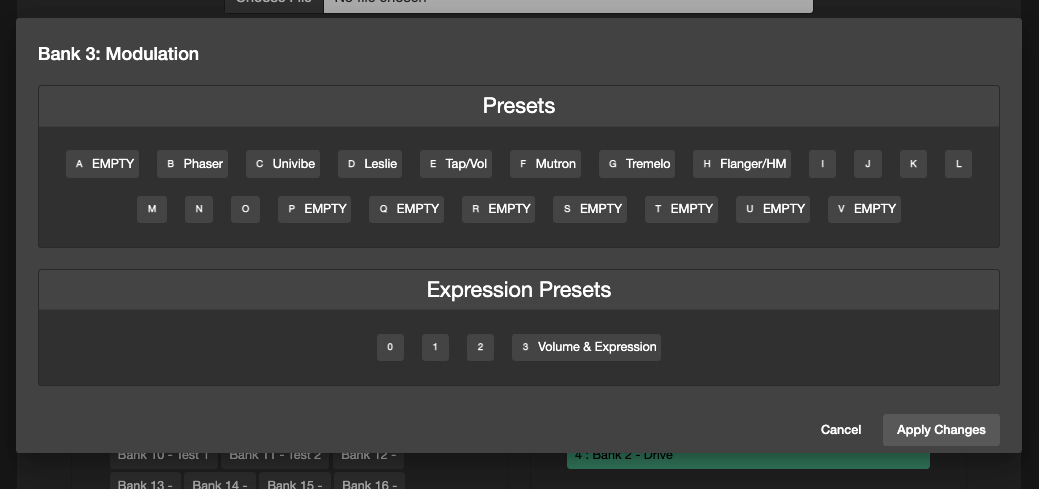Screen dimensions: 1039x489
Task: Choose the Tap/Vol preset E
Action: pyautogui.click(x=456, y=164)
